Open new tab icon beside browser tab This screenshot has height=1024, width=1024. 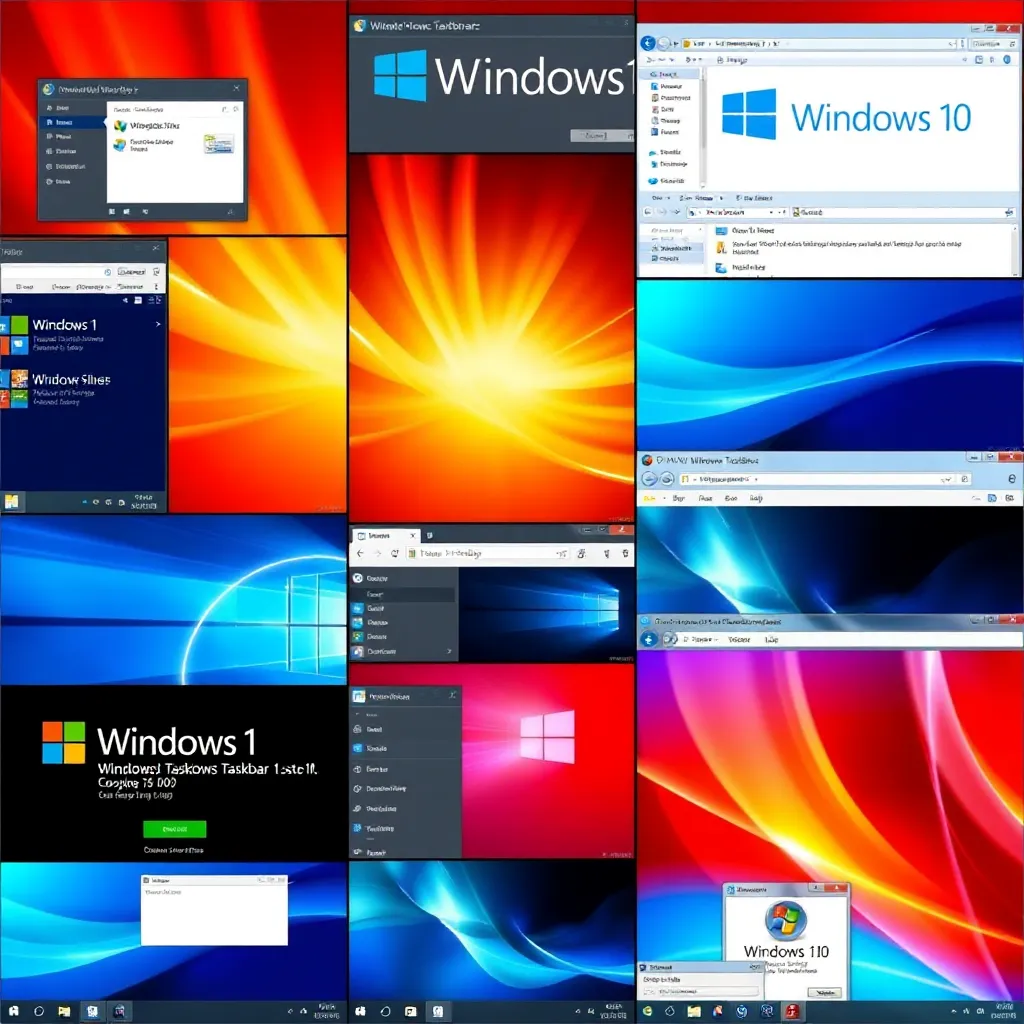430,536
